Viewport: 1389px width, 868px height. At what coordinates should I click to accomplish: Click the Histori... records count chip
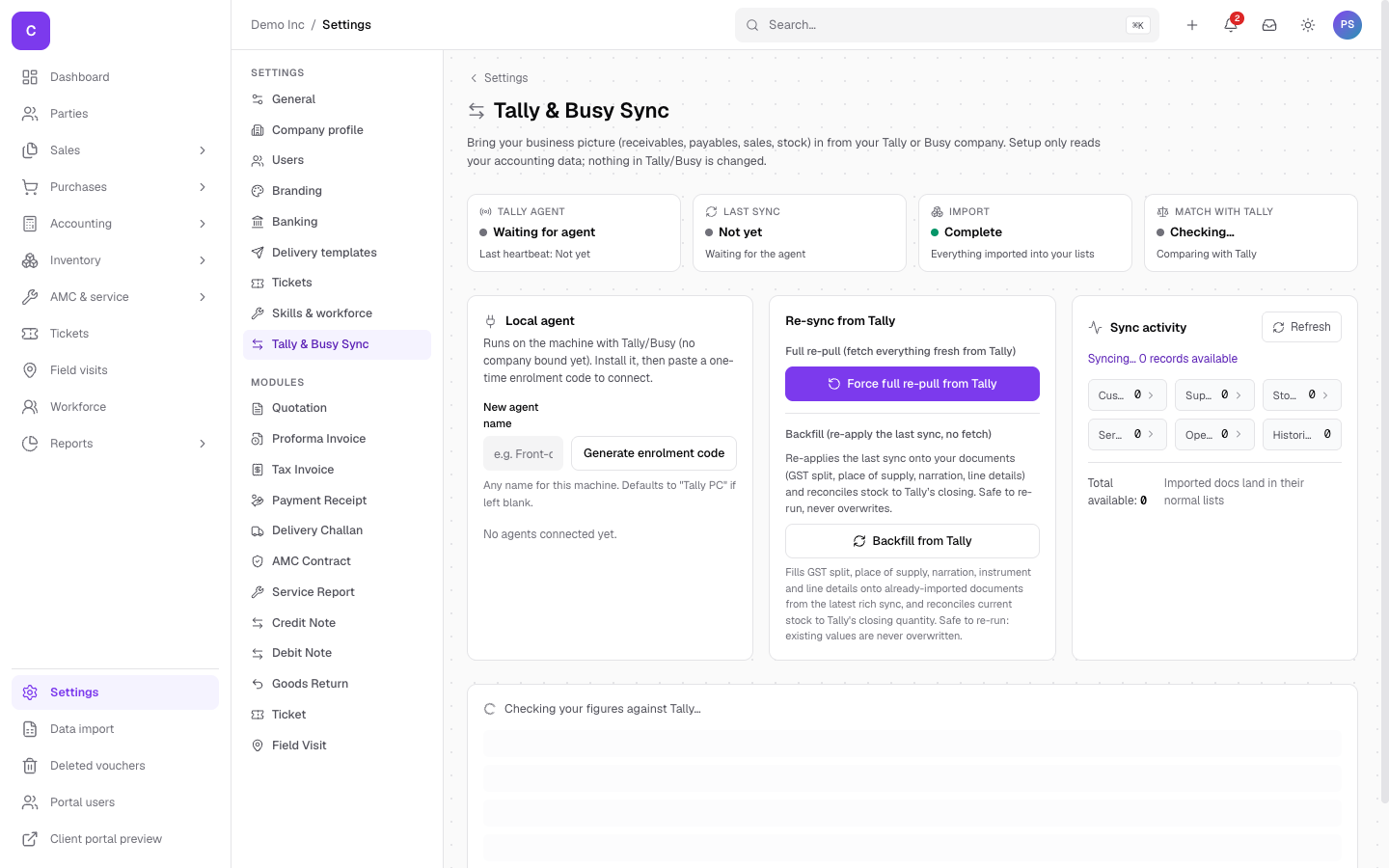point(1302,435)
